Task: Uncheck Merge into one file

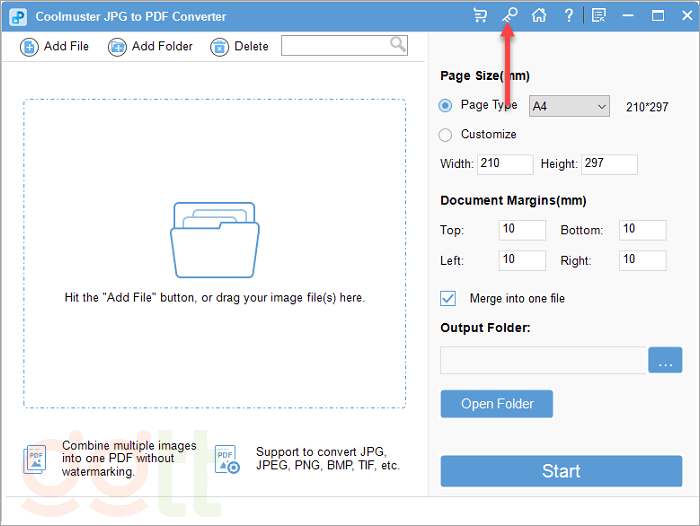Action: [448, 298]
